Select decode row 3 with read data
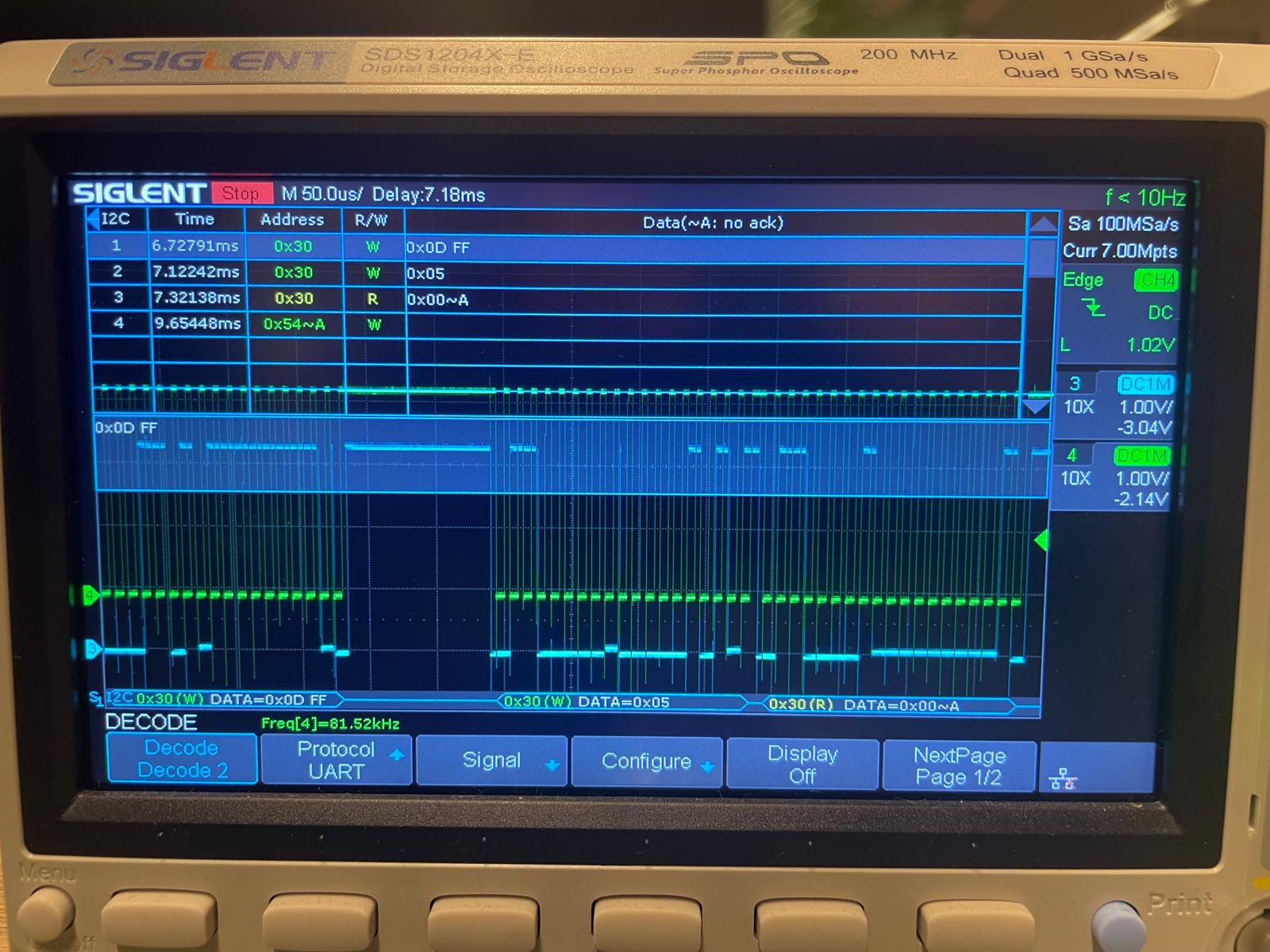 click(x=556, y=299)
